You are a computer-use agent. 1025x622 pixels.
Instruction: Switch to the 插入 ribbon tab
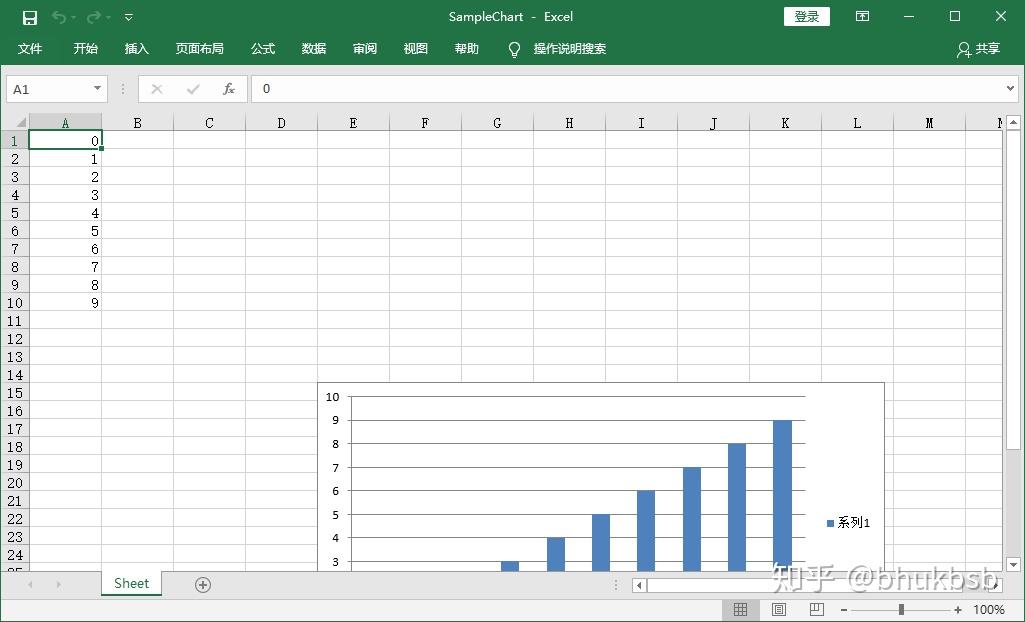tap(136, 48)
